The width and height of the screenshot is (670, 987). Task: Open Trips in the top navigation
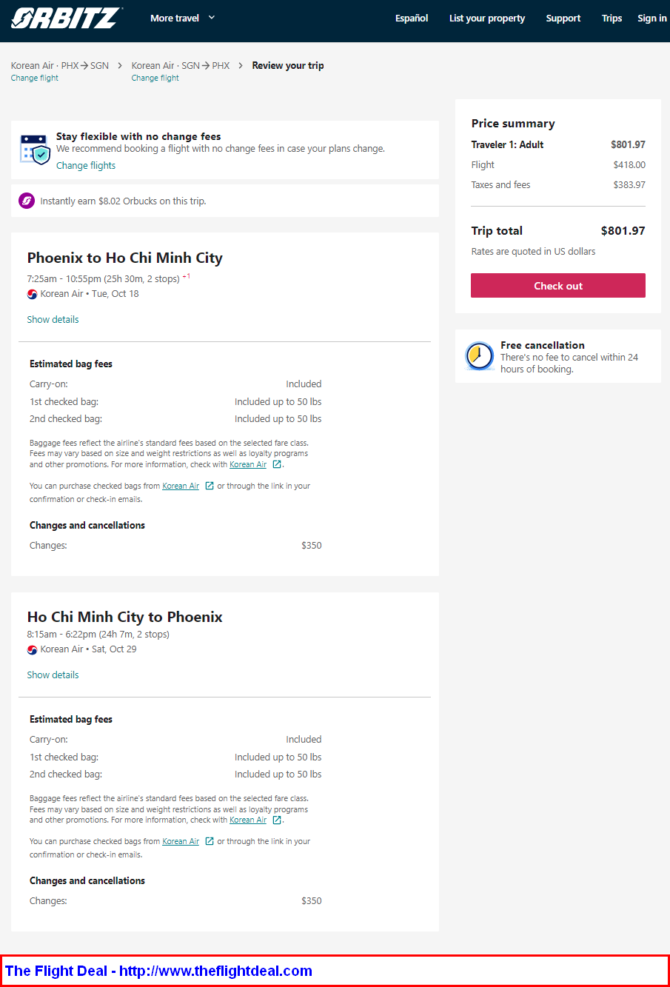point(611,18)
